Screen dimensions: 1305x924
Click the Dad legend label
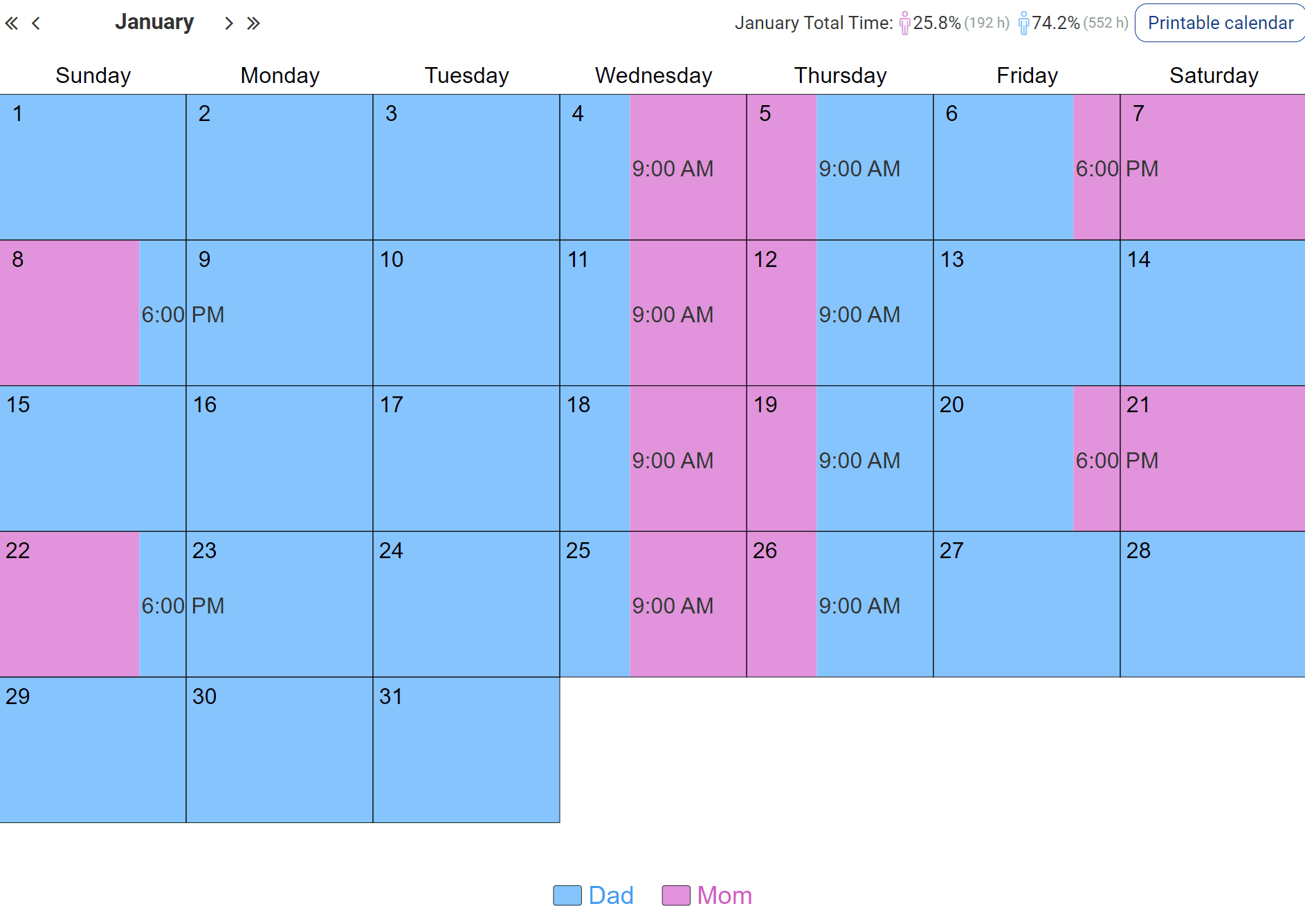611,896
